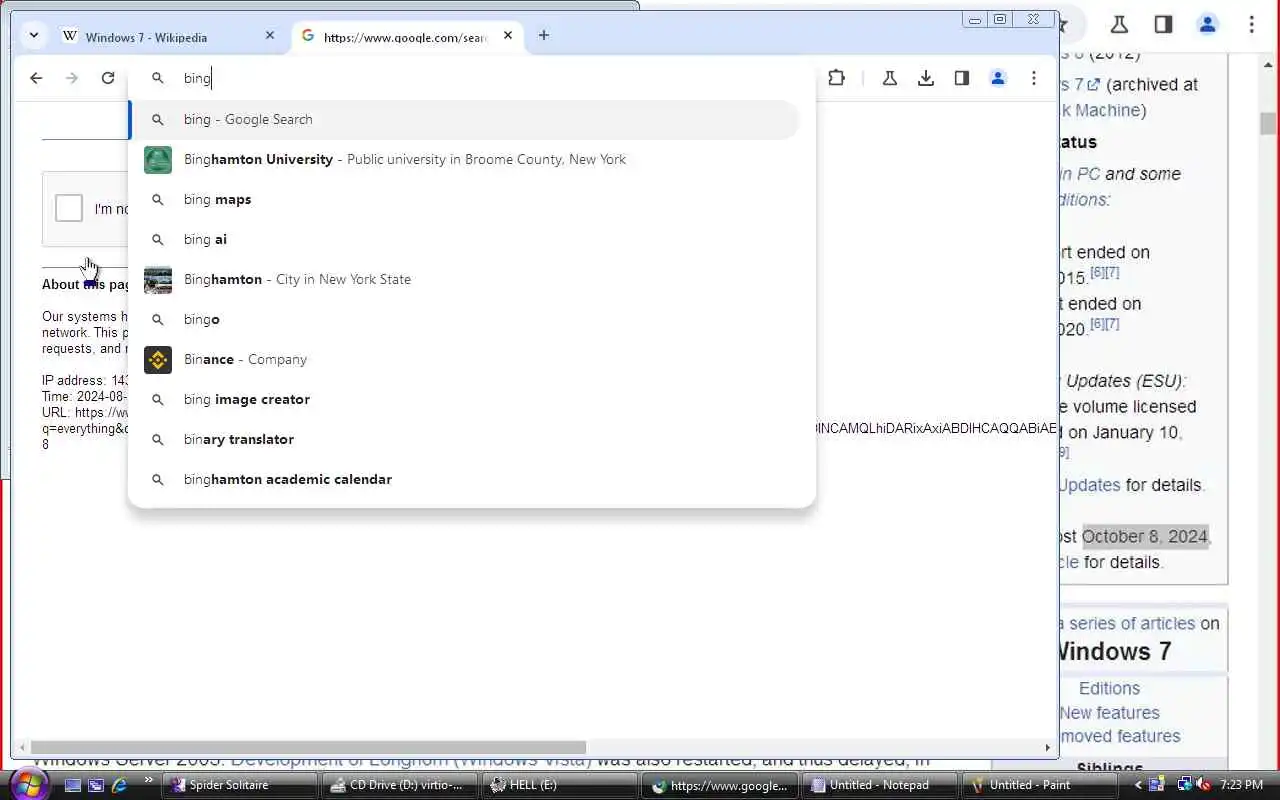Open a new tab with plus button
Viewport: 1280px width, 800px height.
pos(543,35)
